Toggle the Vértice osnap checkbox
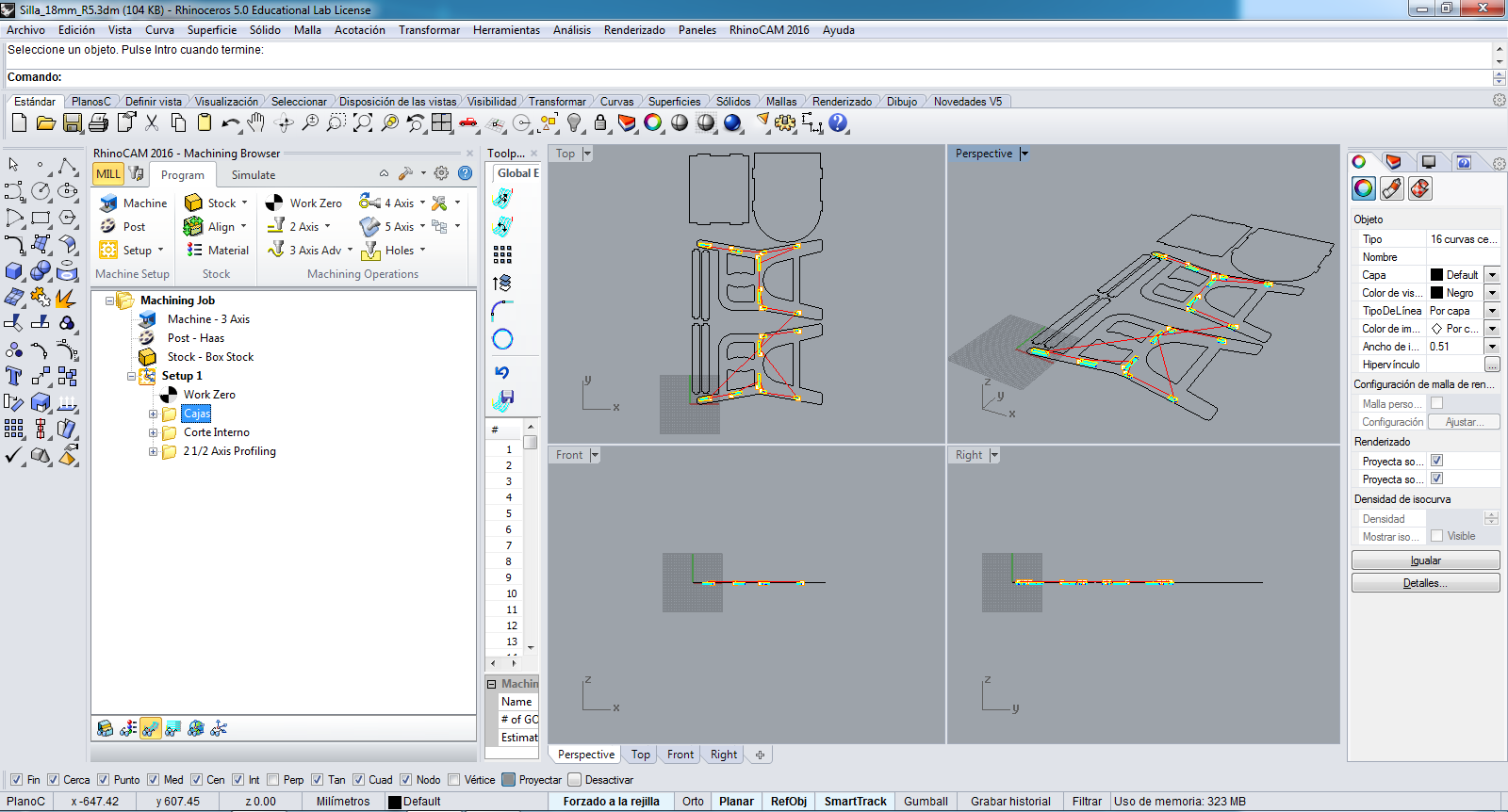Image resolution: width=1508 pixels, height=812 pixels. (454, 780)
